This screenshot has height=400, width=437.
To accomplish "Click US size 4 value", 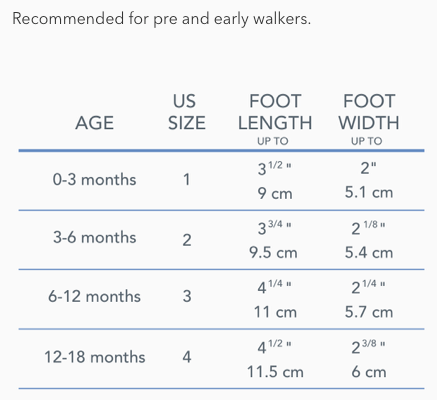I will 187,357.
